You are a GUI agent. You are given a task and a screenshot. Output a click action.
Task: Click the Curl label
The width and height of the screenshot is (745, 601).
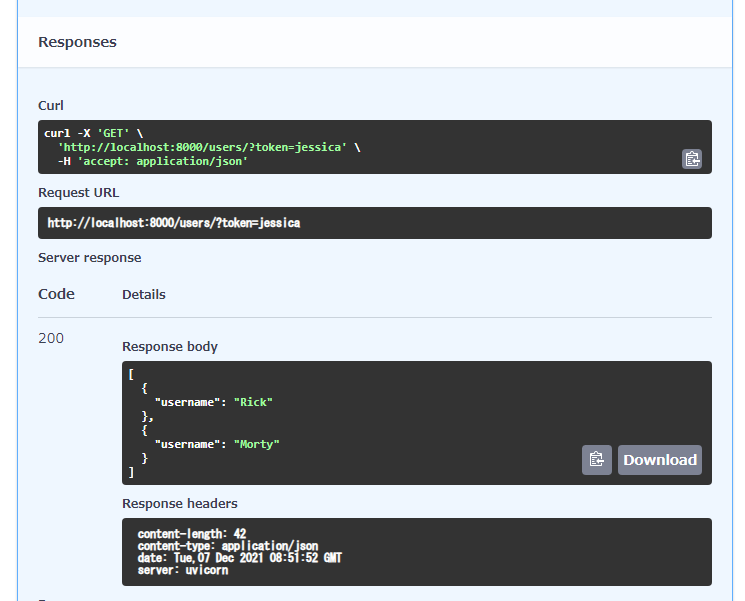point(51,105)
